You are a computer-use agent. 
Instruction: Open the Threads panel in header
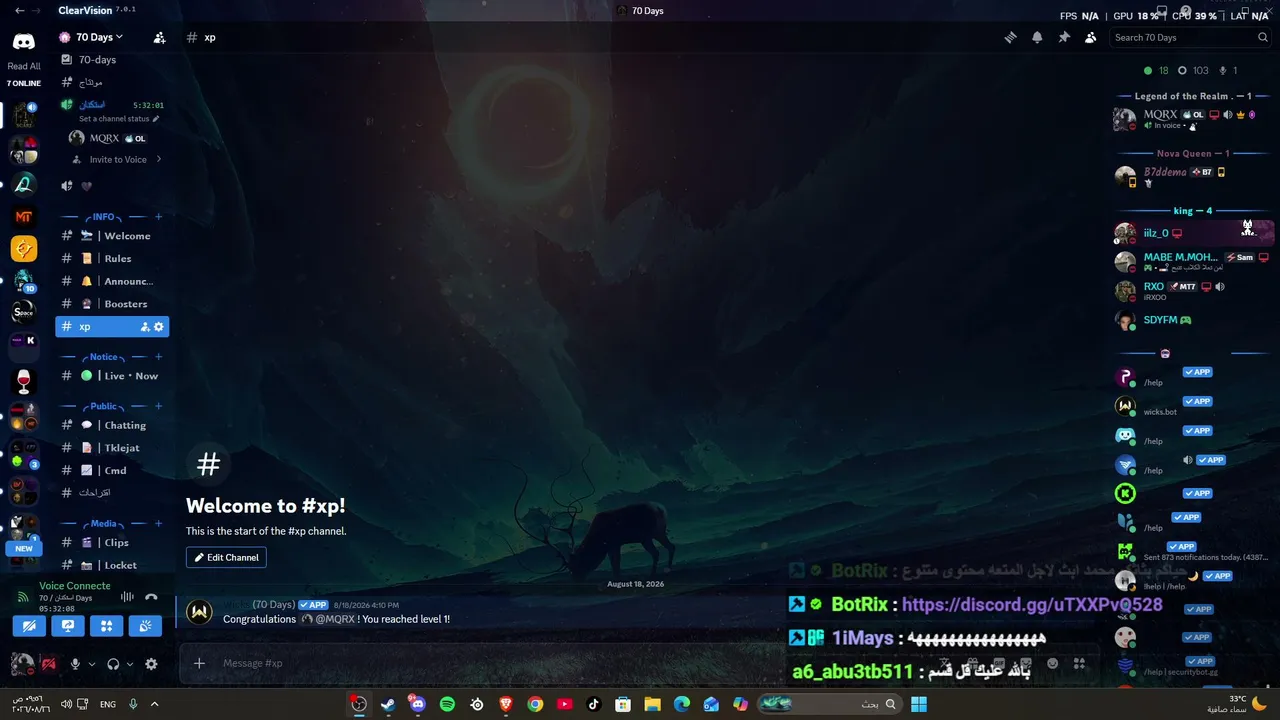pyautogui.click(x=1010, y=37)
